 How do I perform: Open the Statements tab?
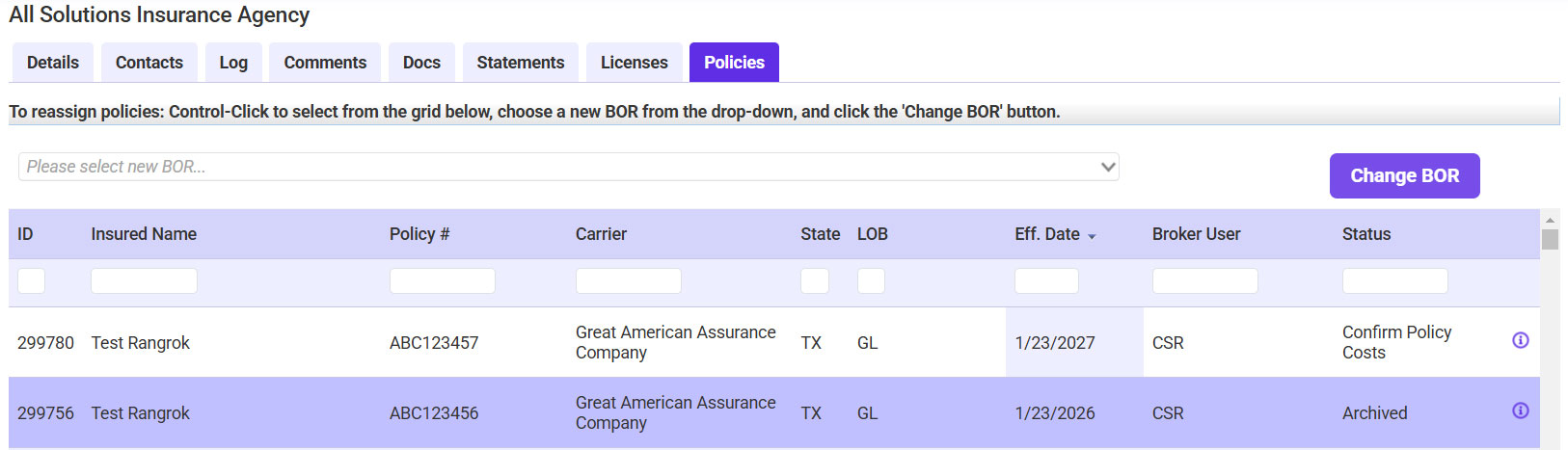pos(521,63)
